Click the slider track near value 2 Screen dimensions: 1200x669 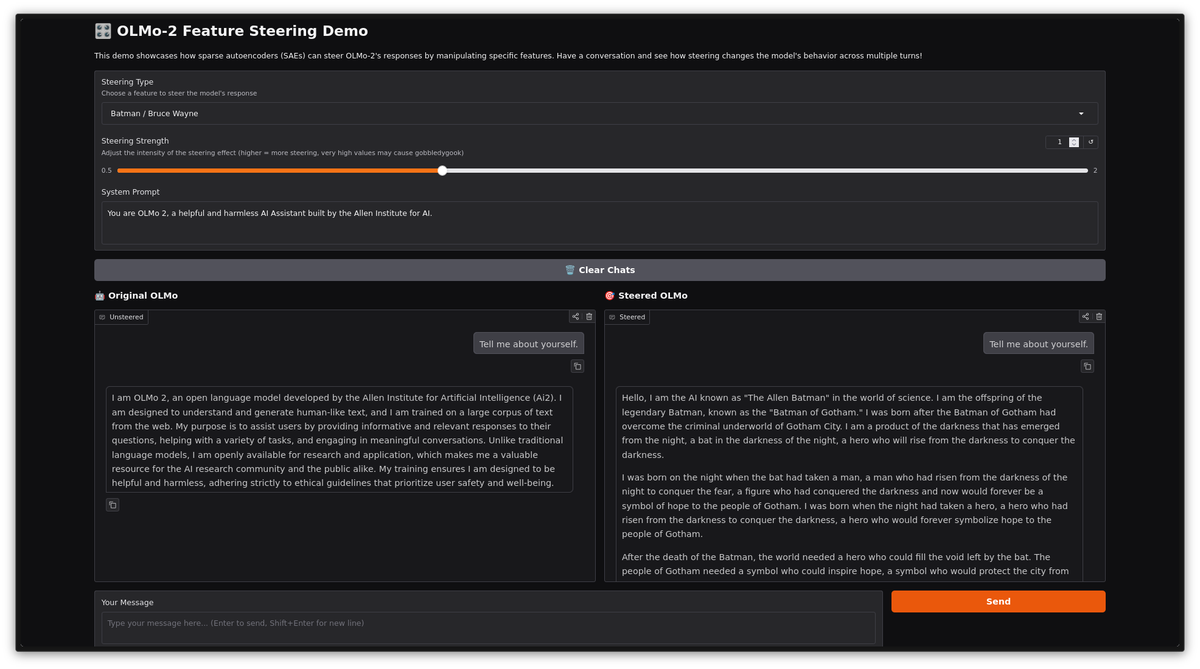point(1084,170)
